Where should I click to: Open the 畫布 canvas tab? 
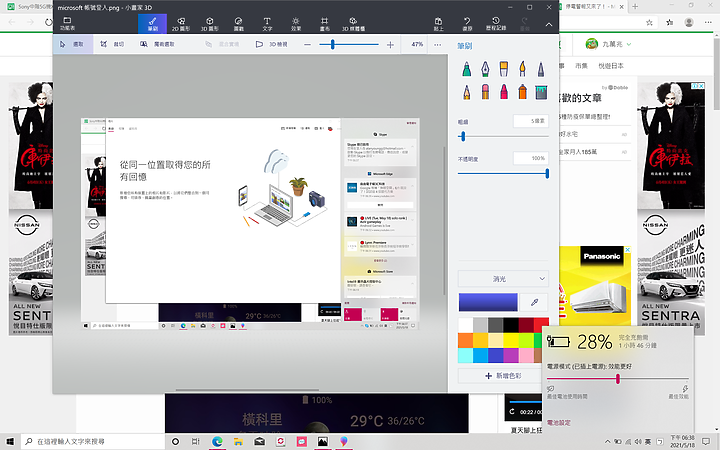point(325,23)
